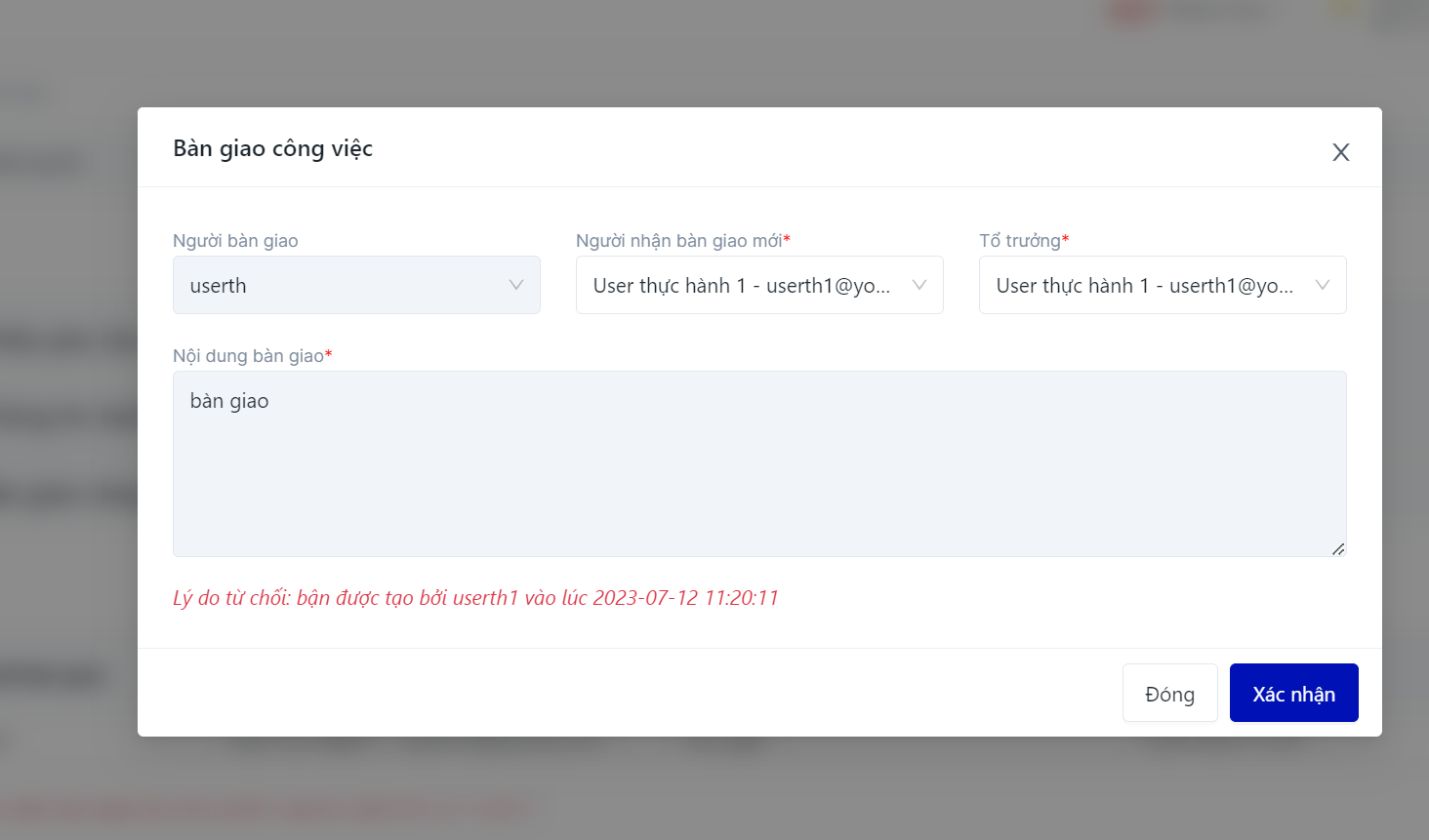Click the red asterisk beside Tổ trưởng
1429x840 pixels.
[1066, 239]
